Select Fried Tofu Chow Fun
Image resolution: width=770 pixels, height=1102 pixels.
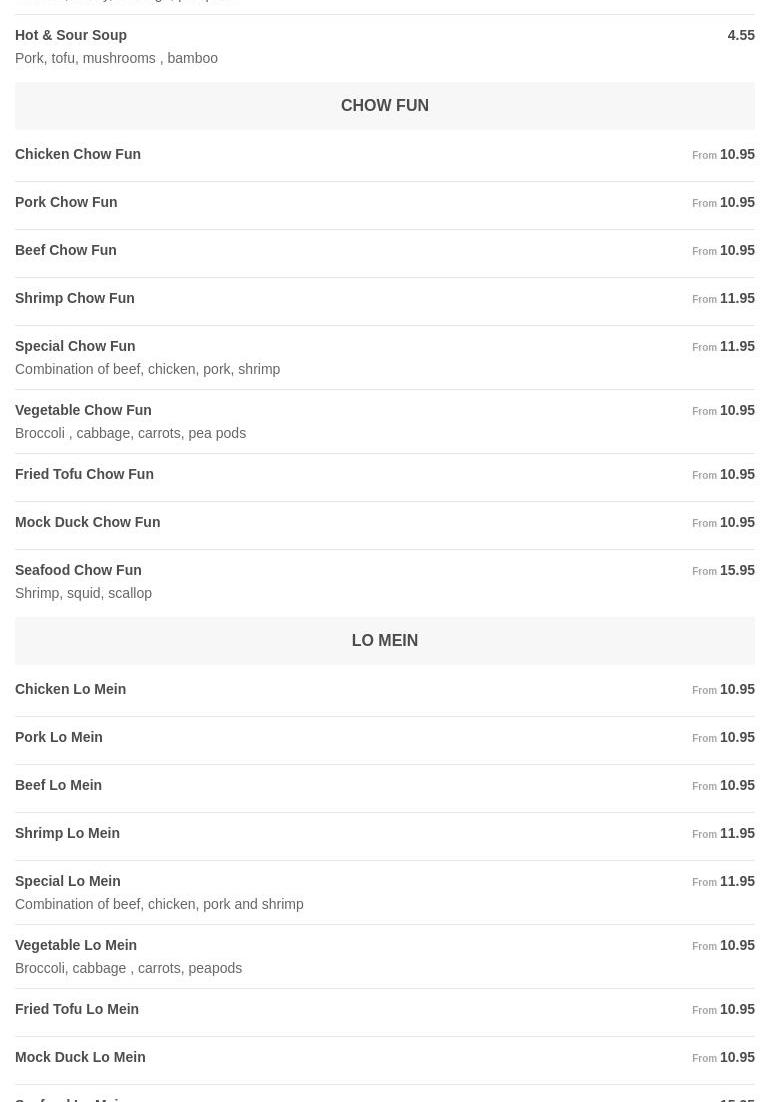pyautogui.click(x=84, y=474)
